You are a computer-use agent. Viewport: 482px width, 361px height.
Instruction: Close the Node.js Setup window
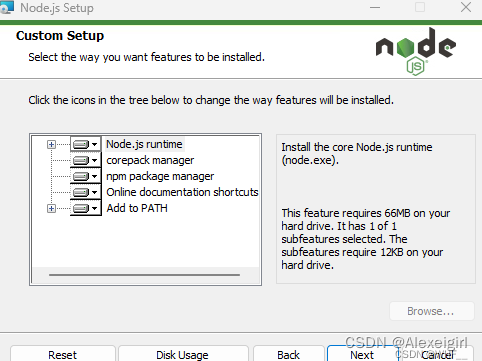466,7
